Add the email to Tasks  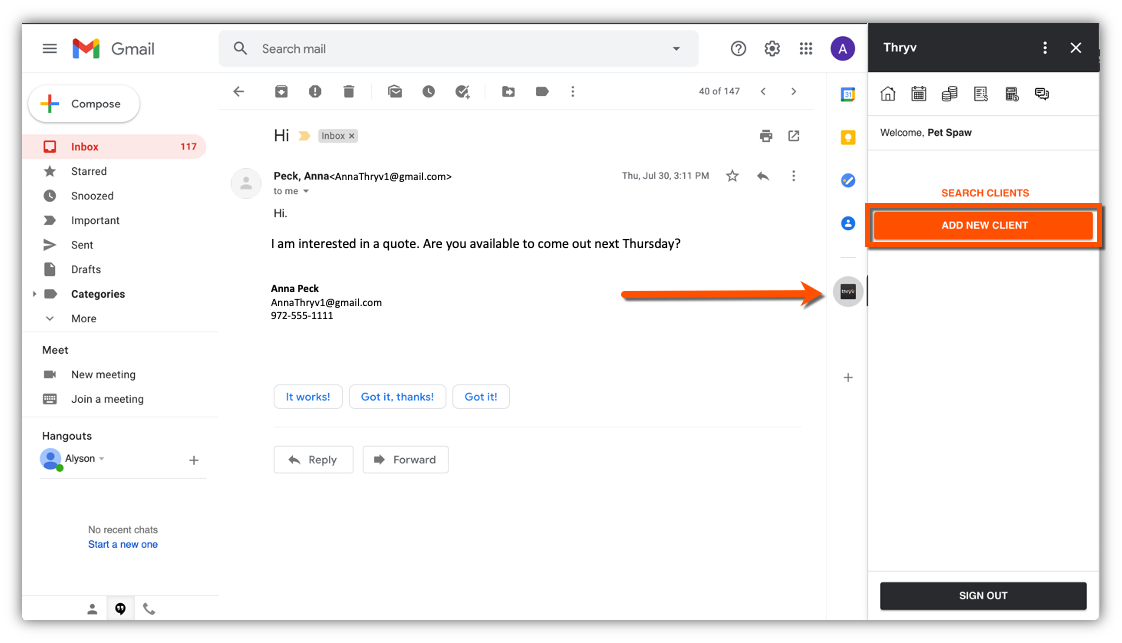(463, 92)
